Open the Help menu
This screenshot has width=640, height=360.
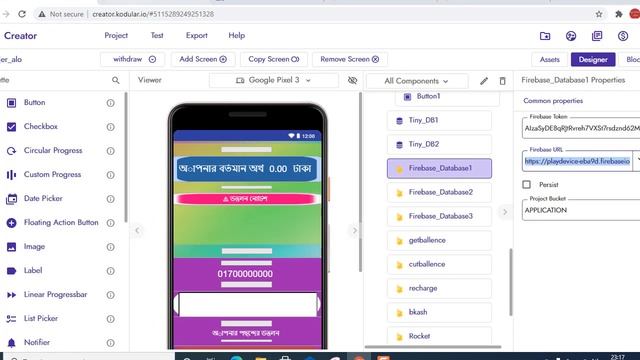(237, 36)
